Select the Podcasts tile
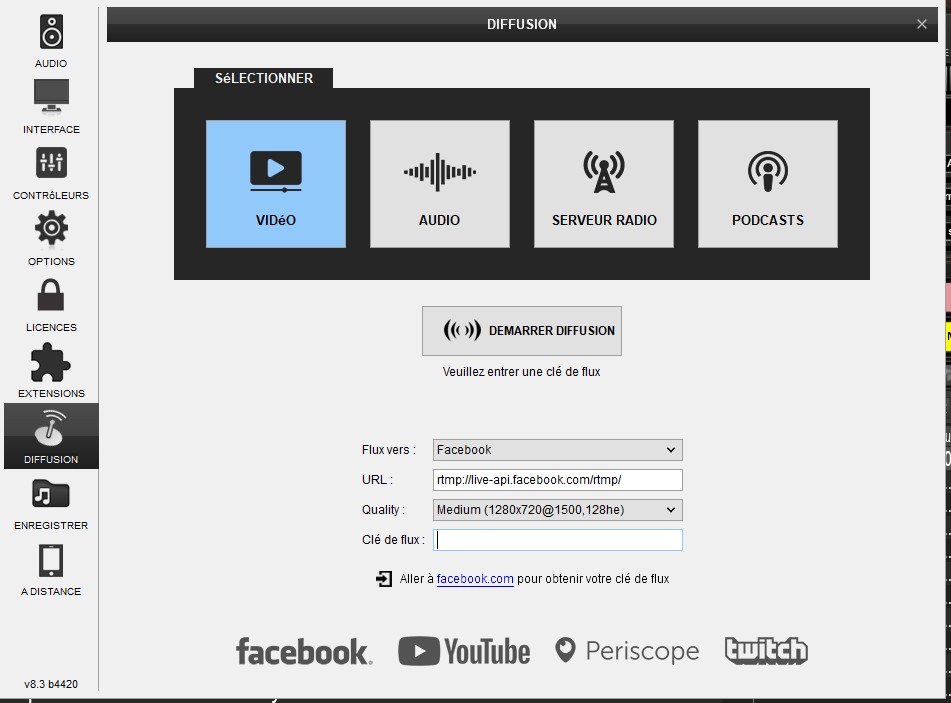Viewport: 951px width, 703px height. (x=768, y=184)
